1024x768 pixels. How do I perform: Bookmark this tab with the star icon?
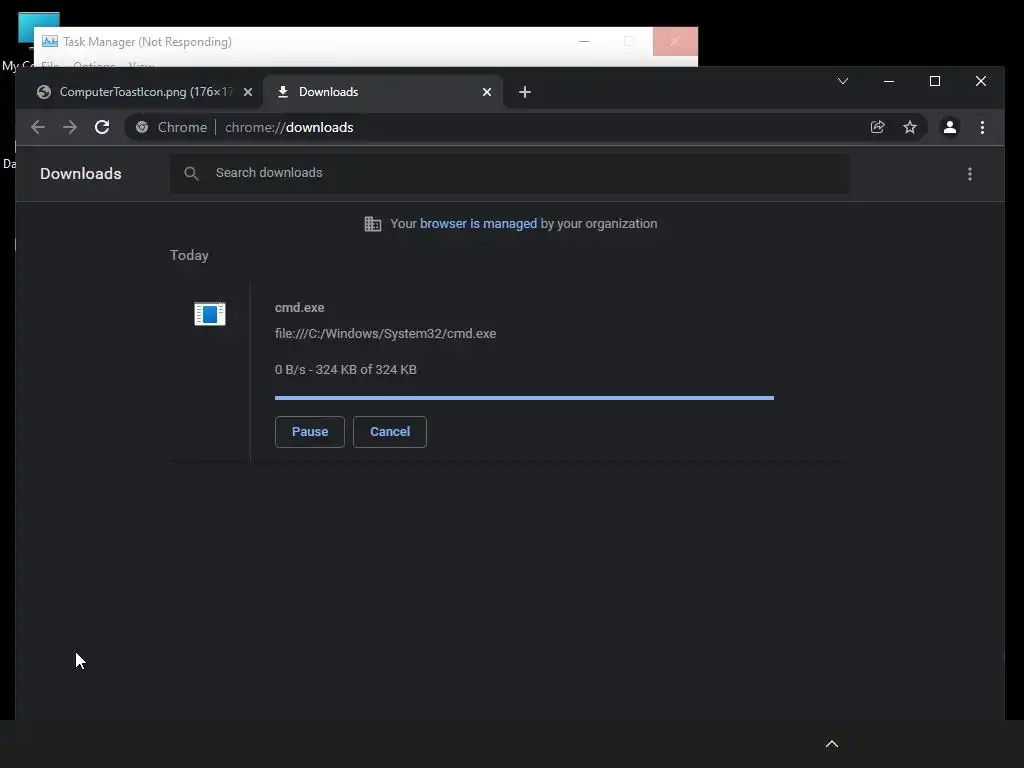pyautogui.click(x=910, y=127)
